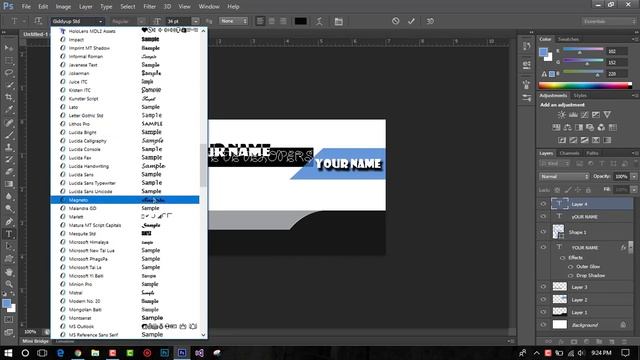Hide Layer 3 using its eye icon
This screenshot has width=640, height=360.
(543, 287)
